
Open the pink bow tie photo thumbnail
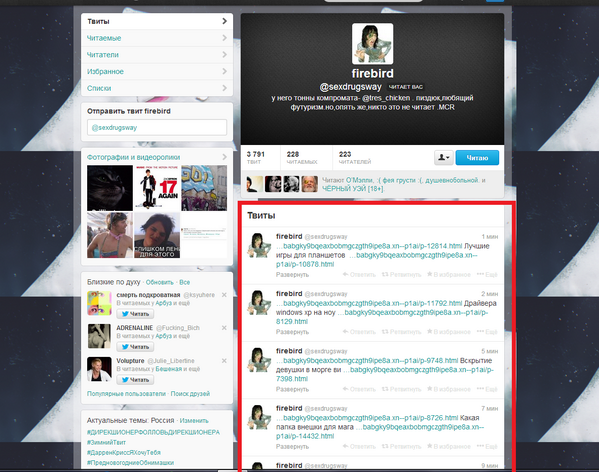[x=110, y=235]
